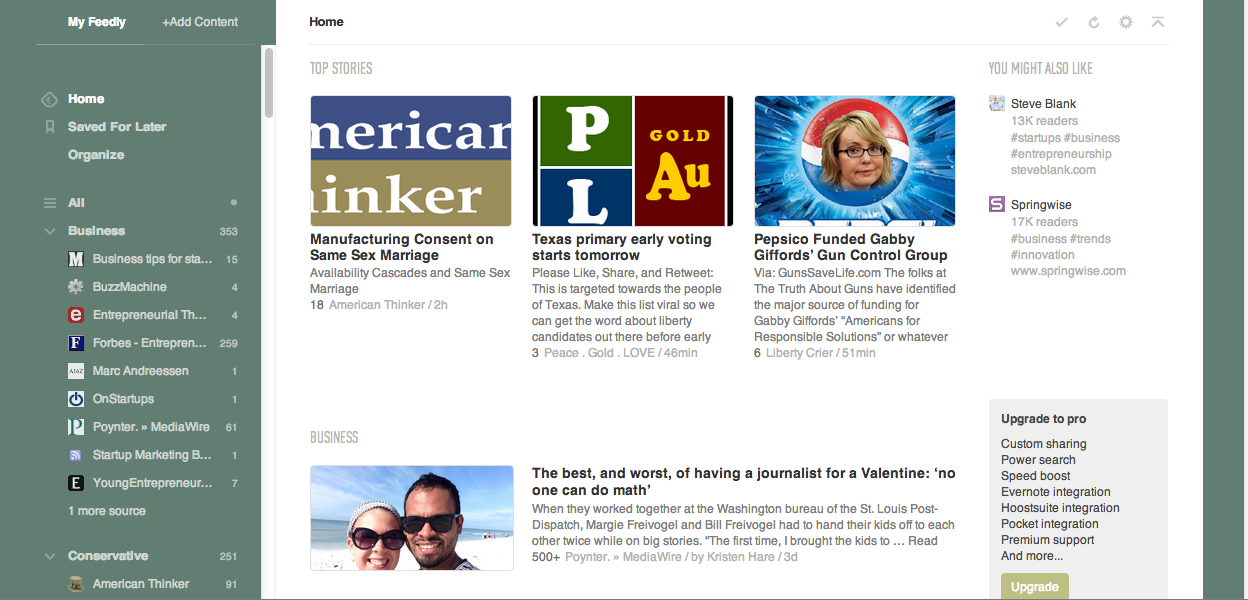This screenshot has height=600, width=1248.
Task: Open the +Add Content tab
Action: pyautogui.click(x=200, y=22)
